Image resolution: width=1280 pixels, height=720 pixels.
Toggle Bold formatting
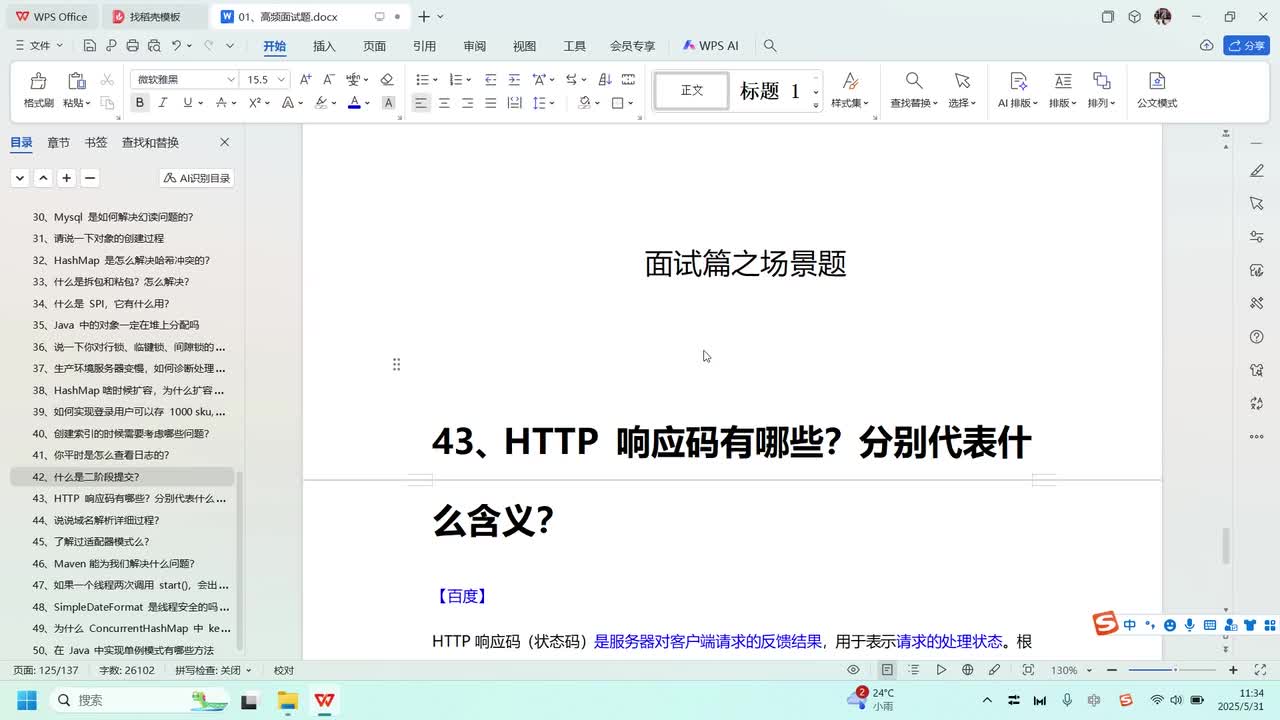coord(140,103)
